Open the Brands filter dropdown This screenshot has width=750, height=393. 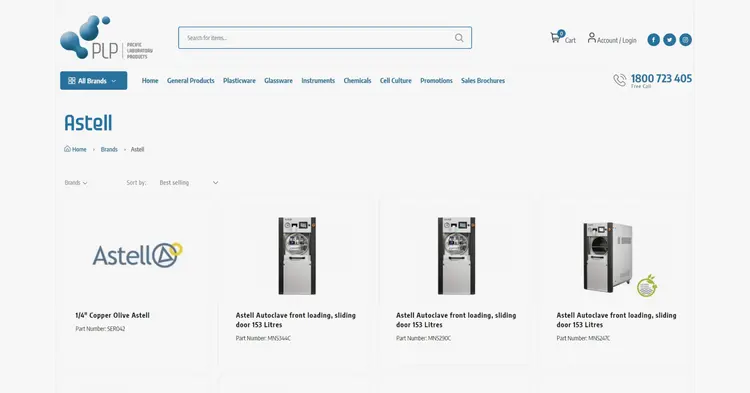coord(76,183)
